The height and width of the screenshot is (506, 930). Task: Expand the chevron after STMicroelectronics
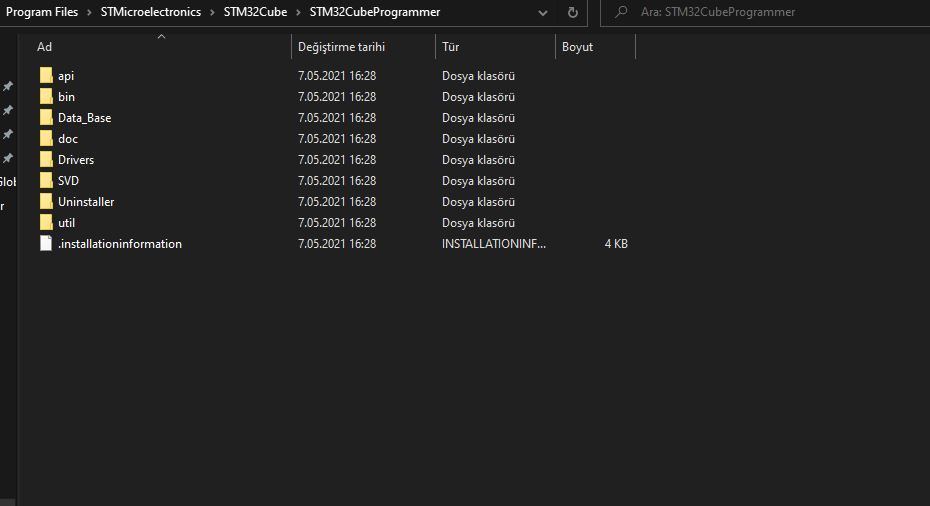click(212, 12)
